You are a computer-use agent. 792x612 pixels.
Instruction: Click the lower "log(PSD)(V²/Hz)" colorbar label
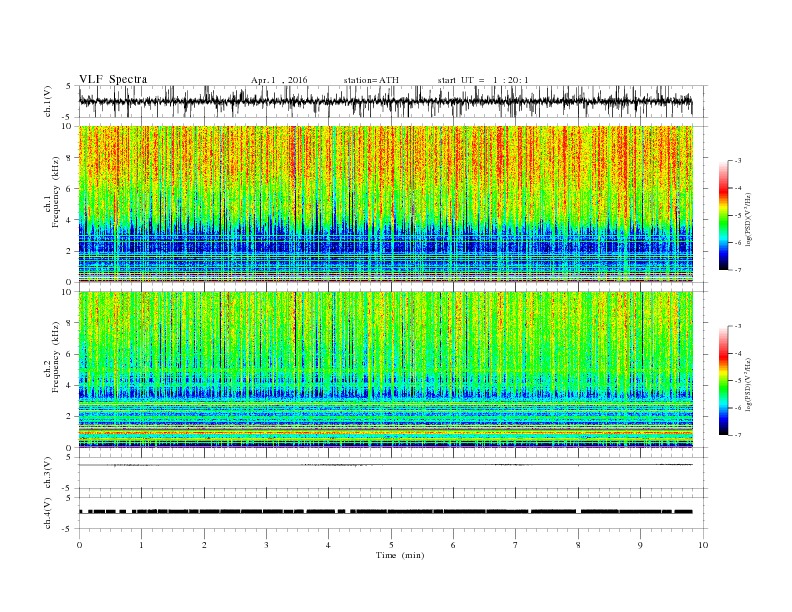pos(748,384)
